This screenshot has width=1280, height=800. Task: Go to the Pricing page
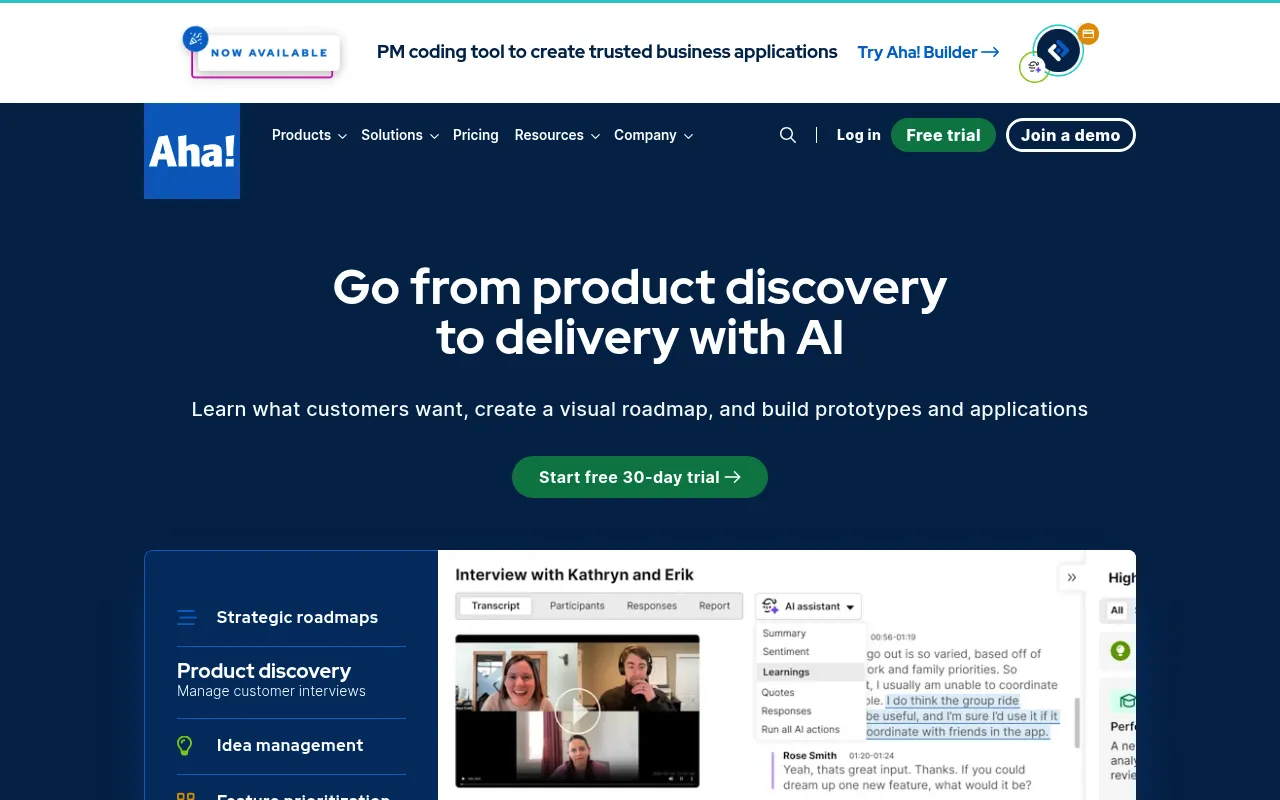[476, 135]
